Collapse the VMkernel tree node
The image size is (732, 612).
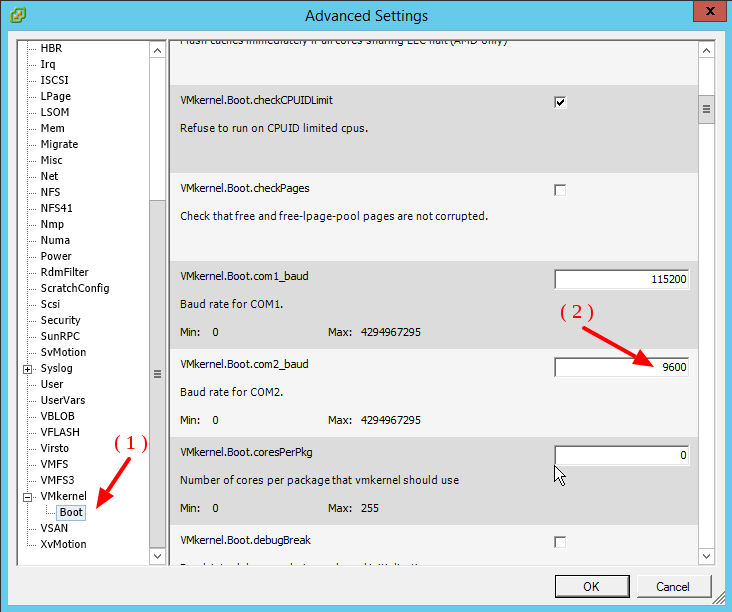click(27, 497)
